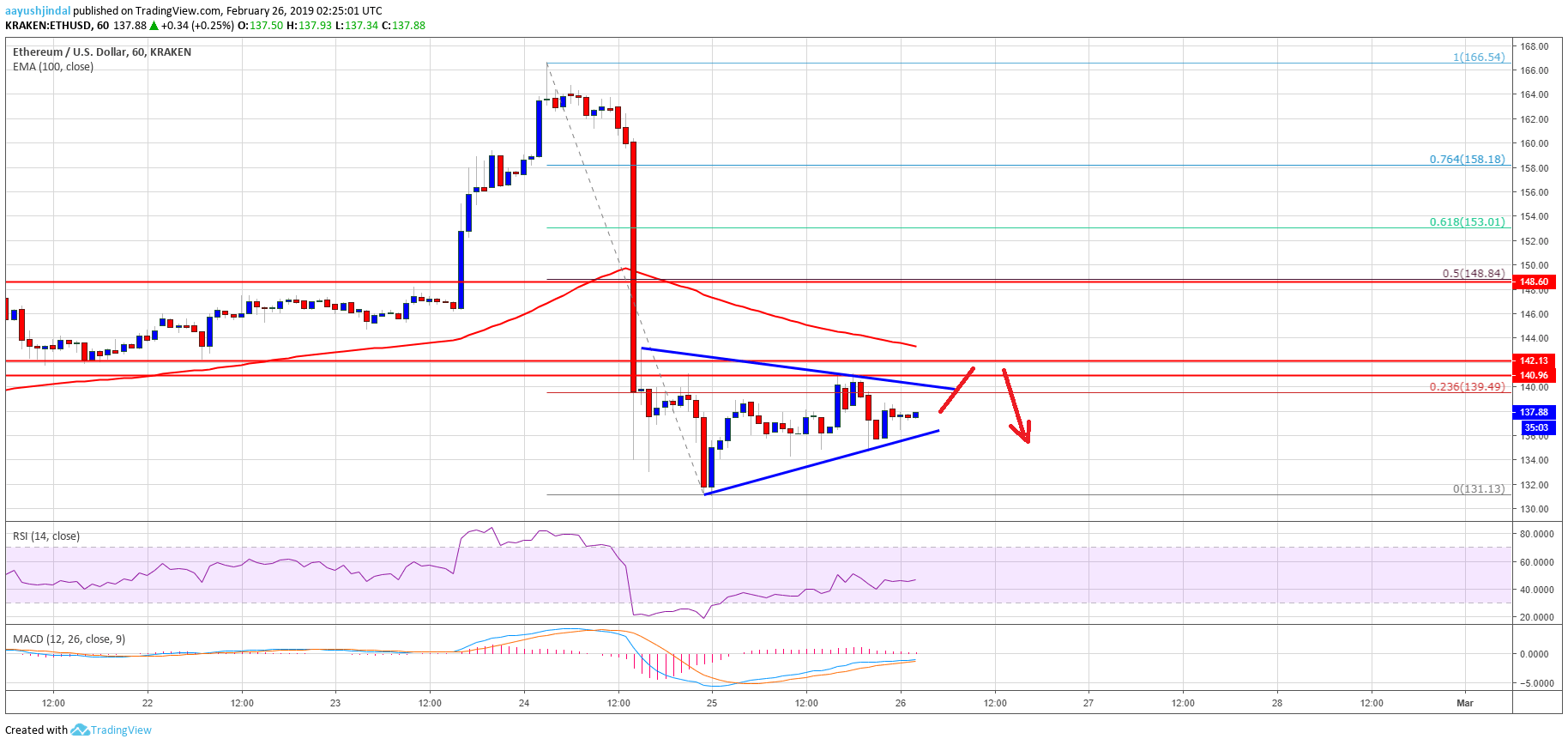Click the EMA (100, close) indicator label
Viewport: 1568px width, 745px height.
click(53, 67)
